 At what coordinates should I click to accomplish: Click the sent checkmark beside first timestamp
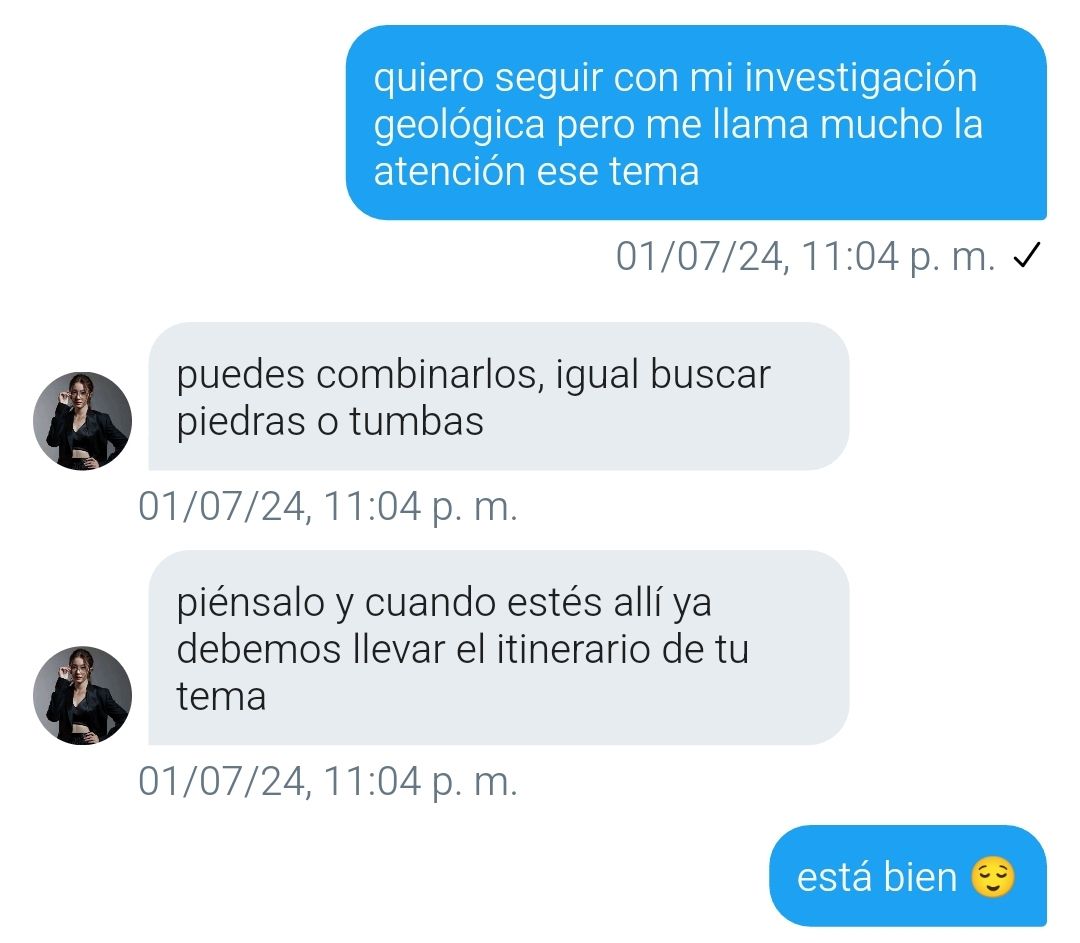tap(1026, 256)
